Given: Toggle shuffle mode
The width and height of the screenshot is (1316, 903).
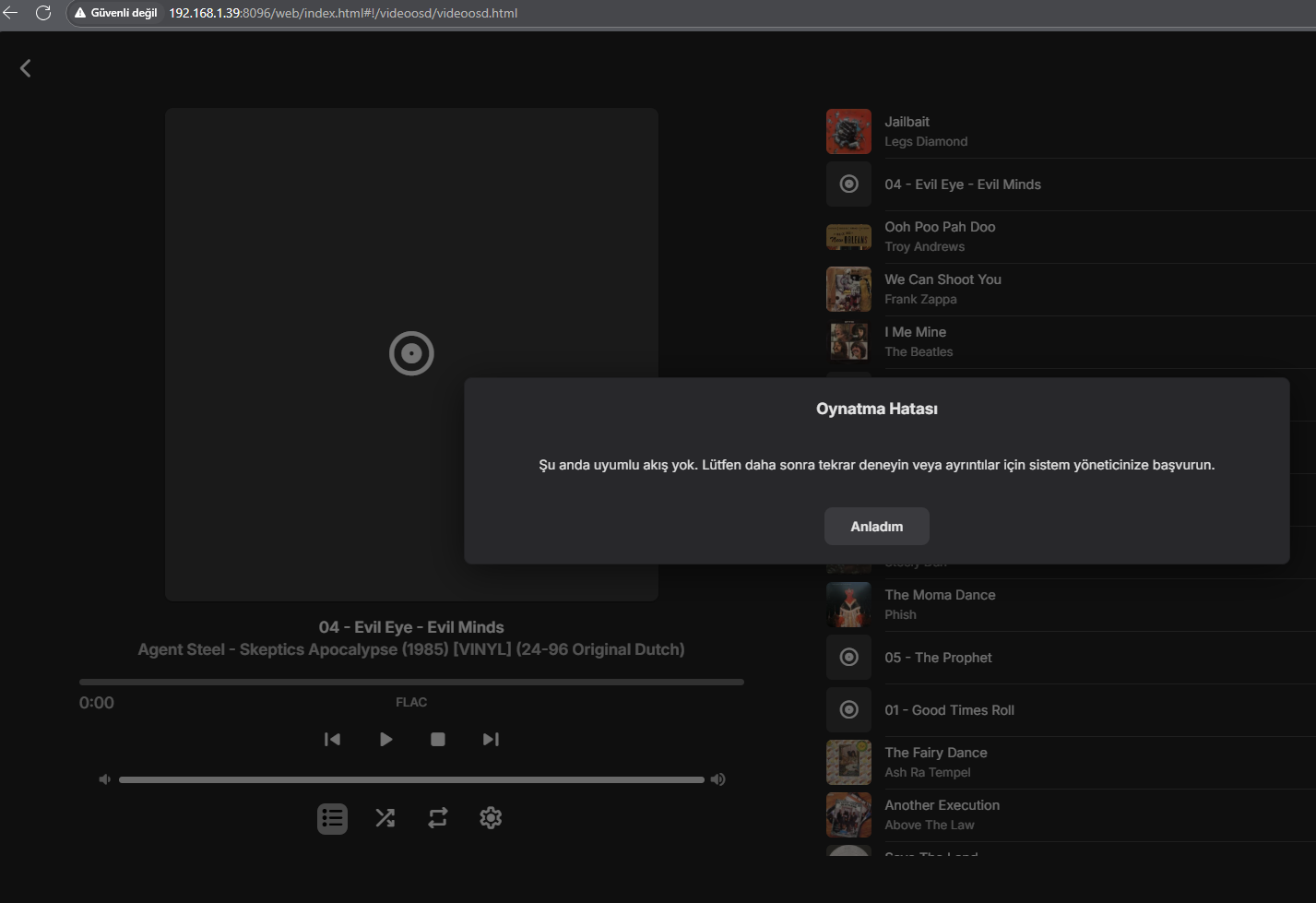Looking at the screenshot, I should [x=385, y=818].
